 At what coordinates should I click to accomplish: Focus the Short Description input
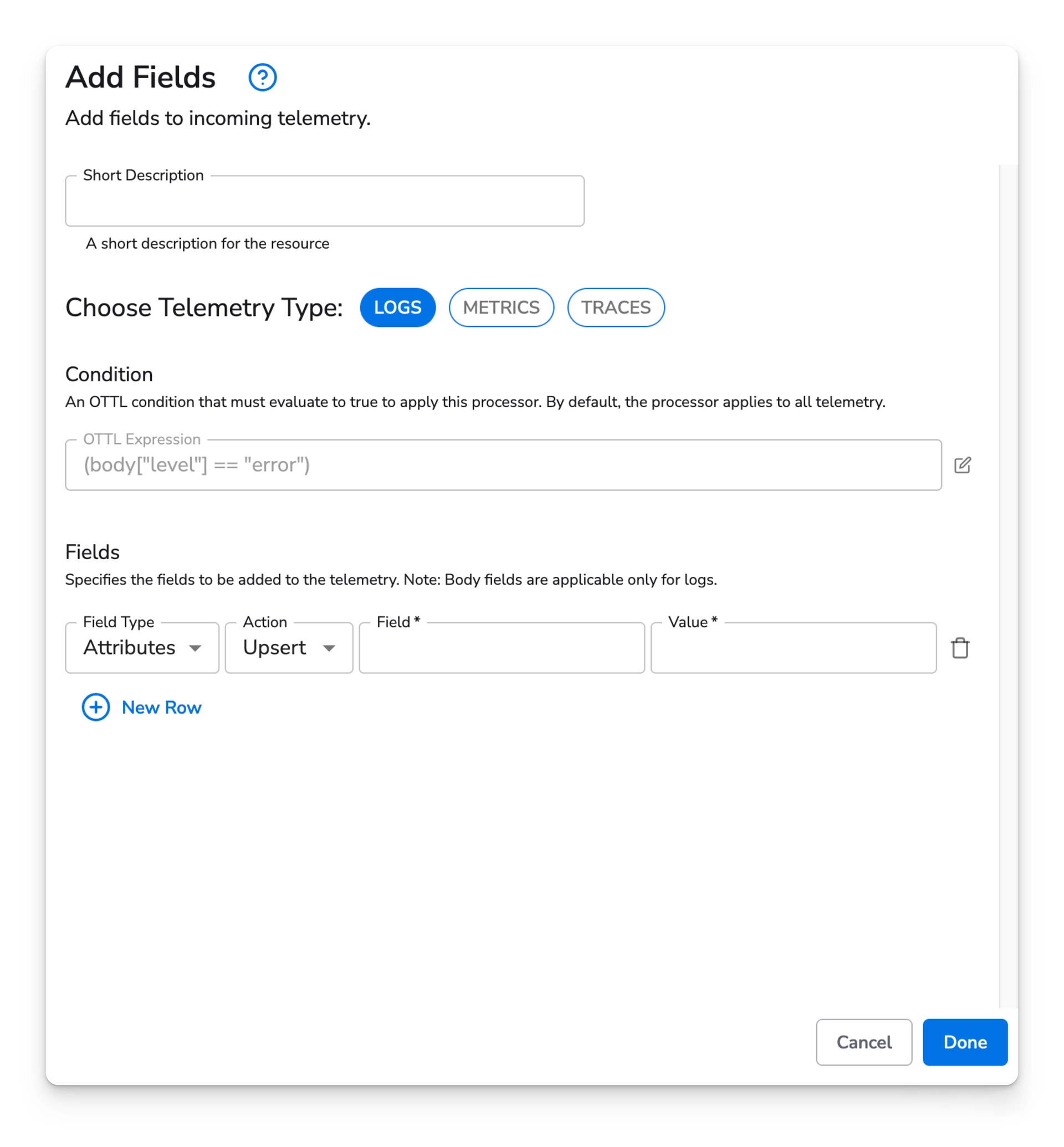point(324,201)
